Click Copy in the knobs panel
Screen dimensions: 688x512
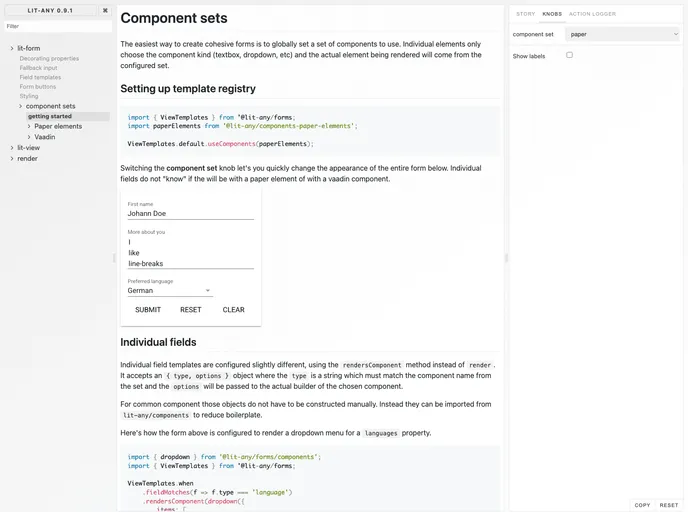642,505
